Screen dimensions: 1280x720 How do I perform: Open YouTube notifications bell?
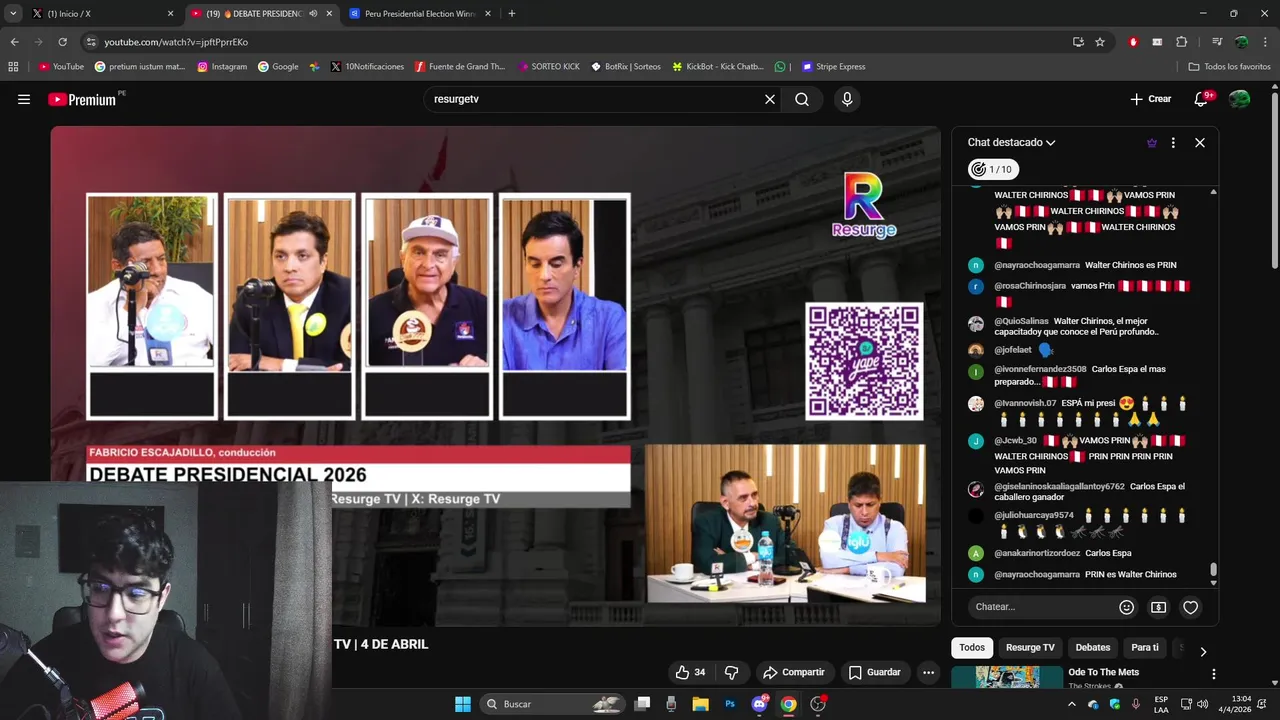1201,99
